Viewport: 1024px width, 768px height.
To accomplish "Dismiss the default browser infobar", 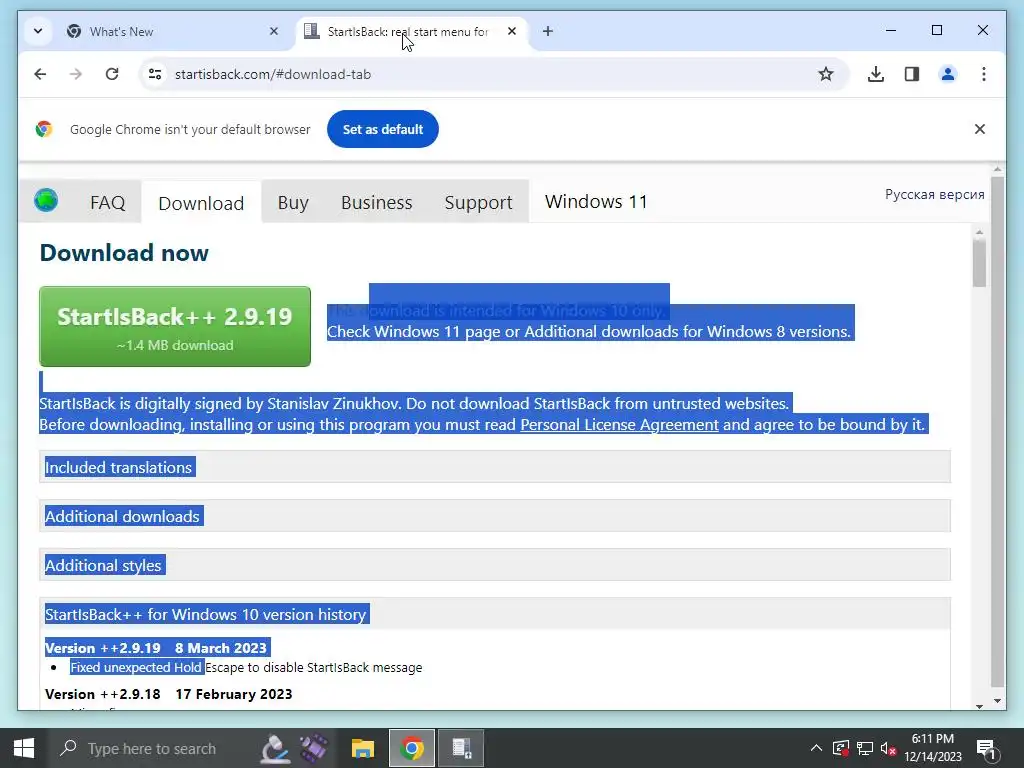I will pos(980,129).
